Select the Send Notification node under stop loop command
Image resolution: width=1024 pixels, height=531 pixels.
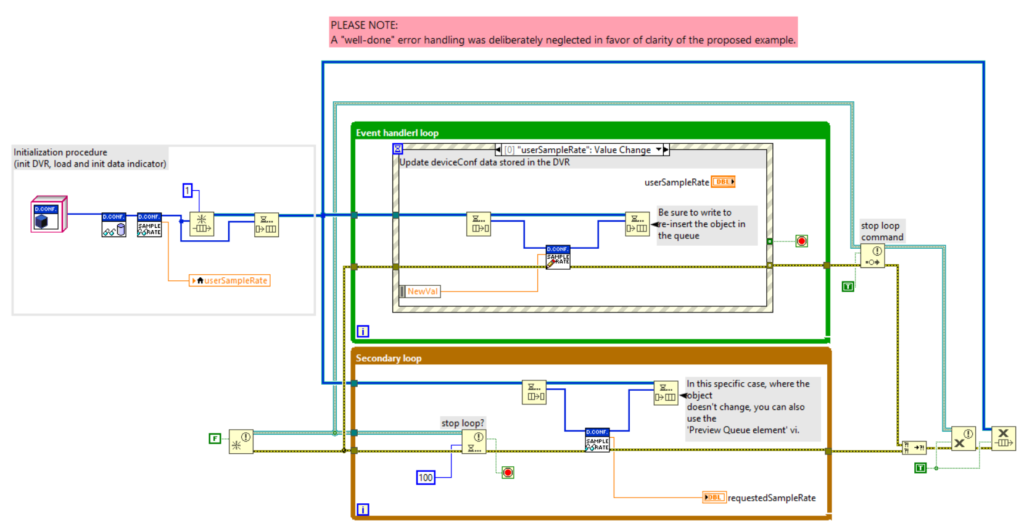(x=872, y=257)
